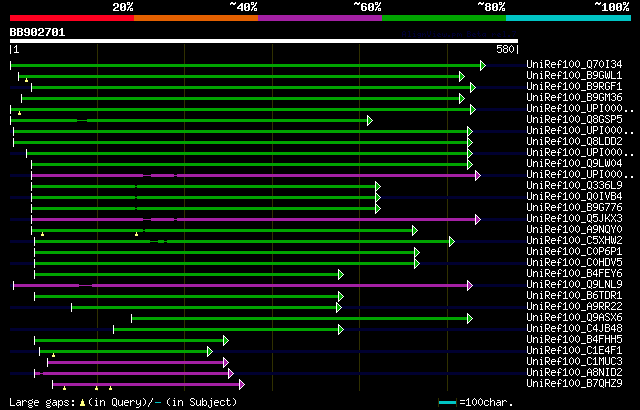
Task: Click the ~60% legend label
Action: click(367, 7)
